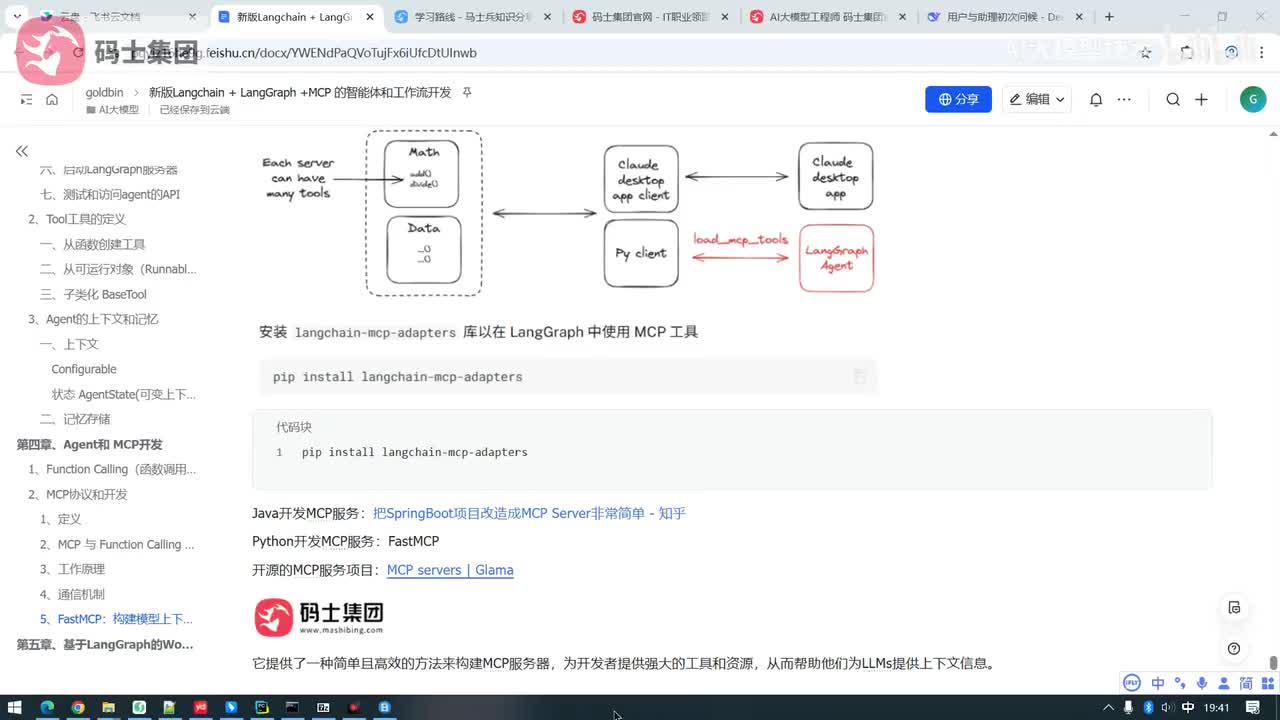Click the taskbar clock showing 19:41

1217,708
